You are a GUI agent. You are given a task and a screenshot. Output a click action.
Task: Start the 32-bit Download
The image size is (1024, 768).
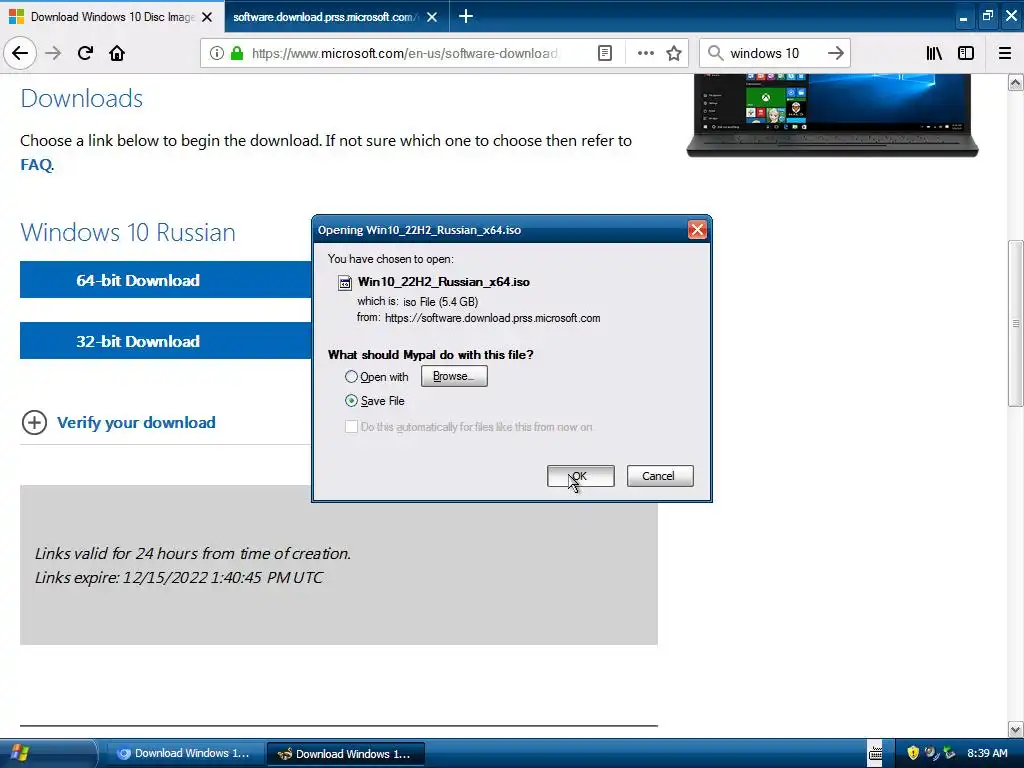click(x=165, y=341)
